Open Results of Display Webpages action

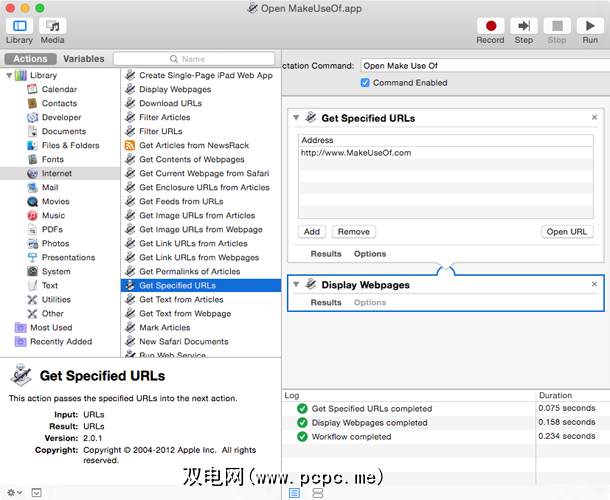coord(326,302)
